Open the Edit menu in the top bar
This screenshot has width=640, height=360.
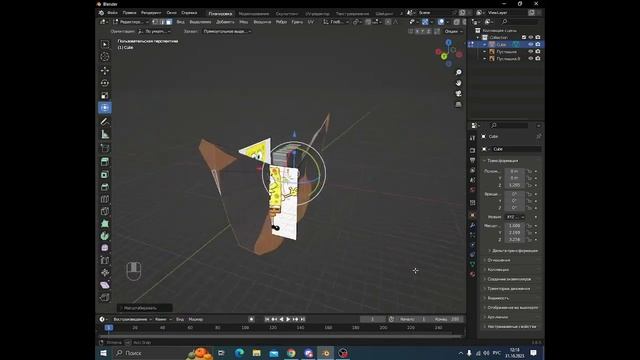129,13
